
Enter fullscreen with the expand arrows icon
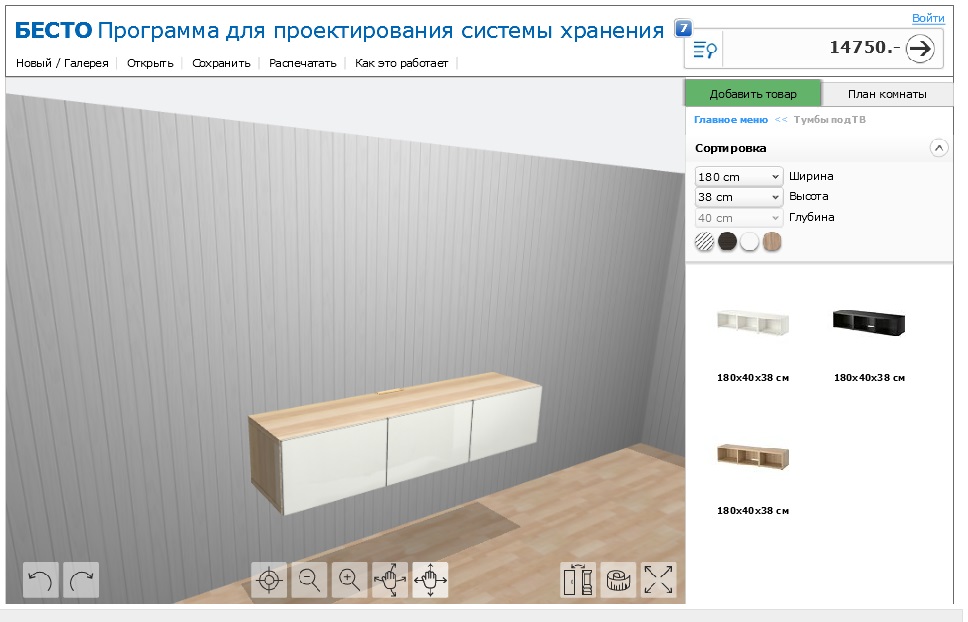[658, 580]
